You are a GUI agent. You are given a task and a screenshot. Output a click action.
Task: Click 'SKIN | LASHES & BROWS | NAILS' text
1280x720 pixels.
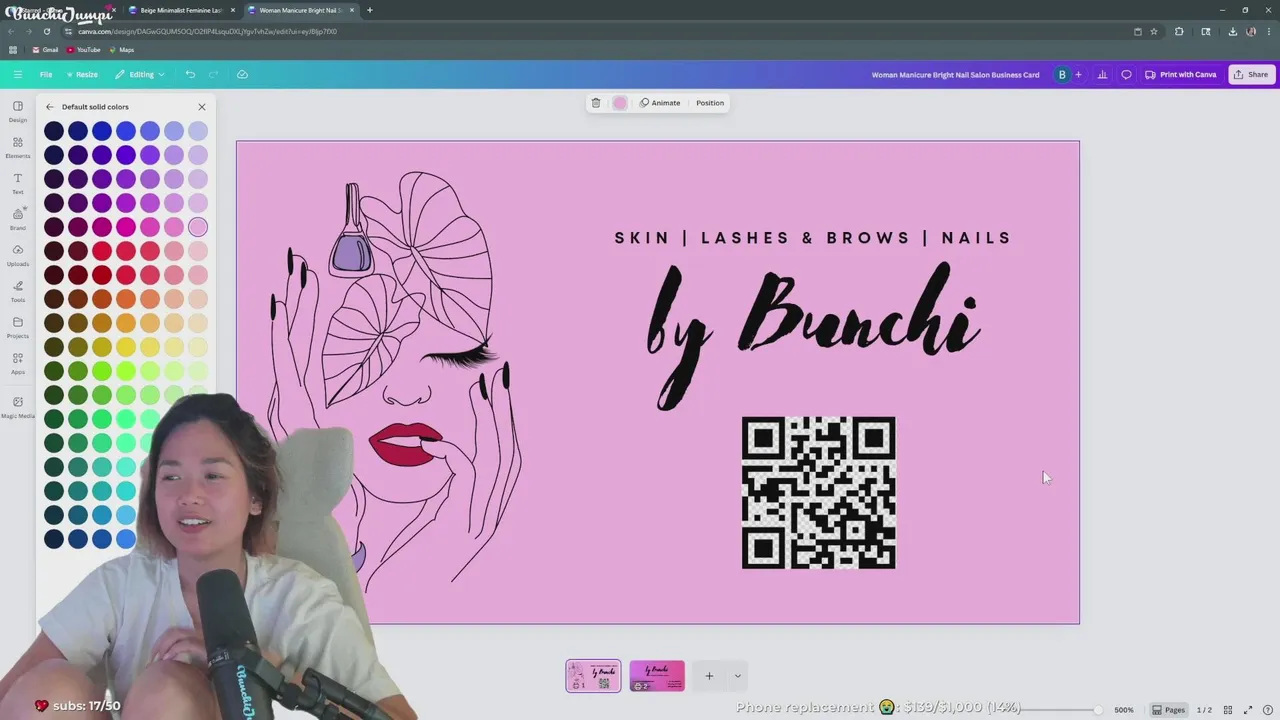[x=812, y=238]
